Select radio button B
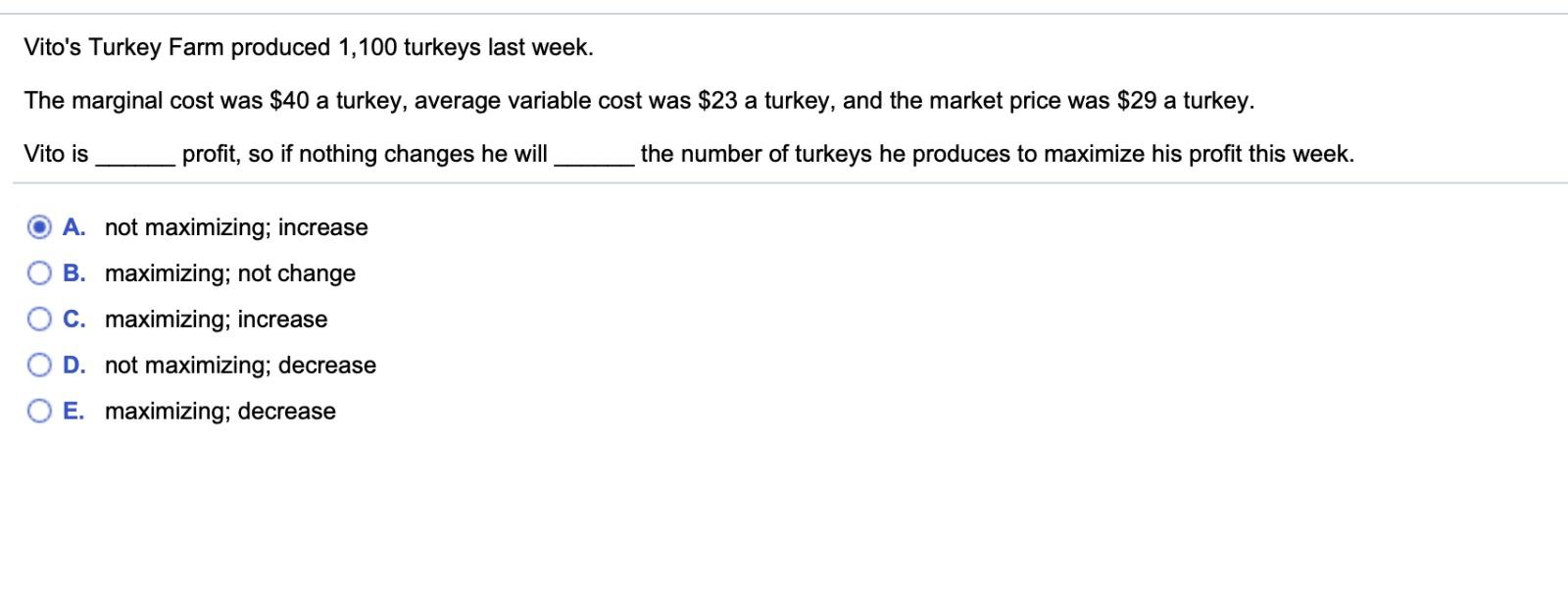Screen dimensions: 1568x590 click(x=39, y=273)
